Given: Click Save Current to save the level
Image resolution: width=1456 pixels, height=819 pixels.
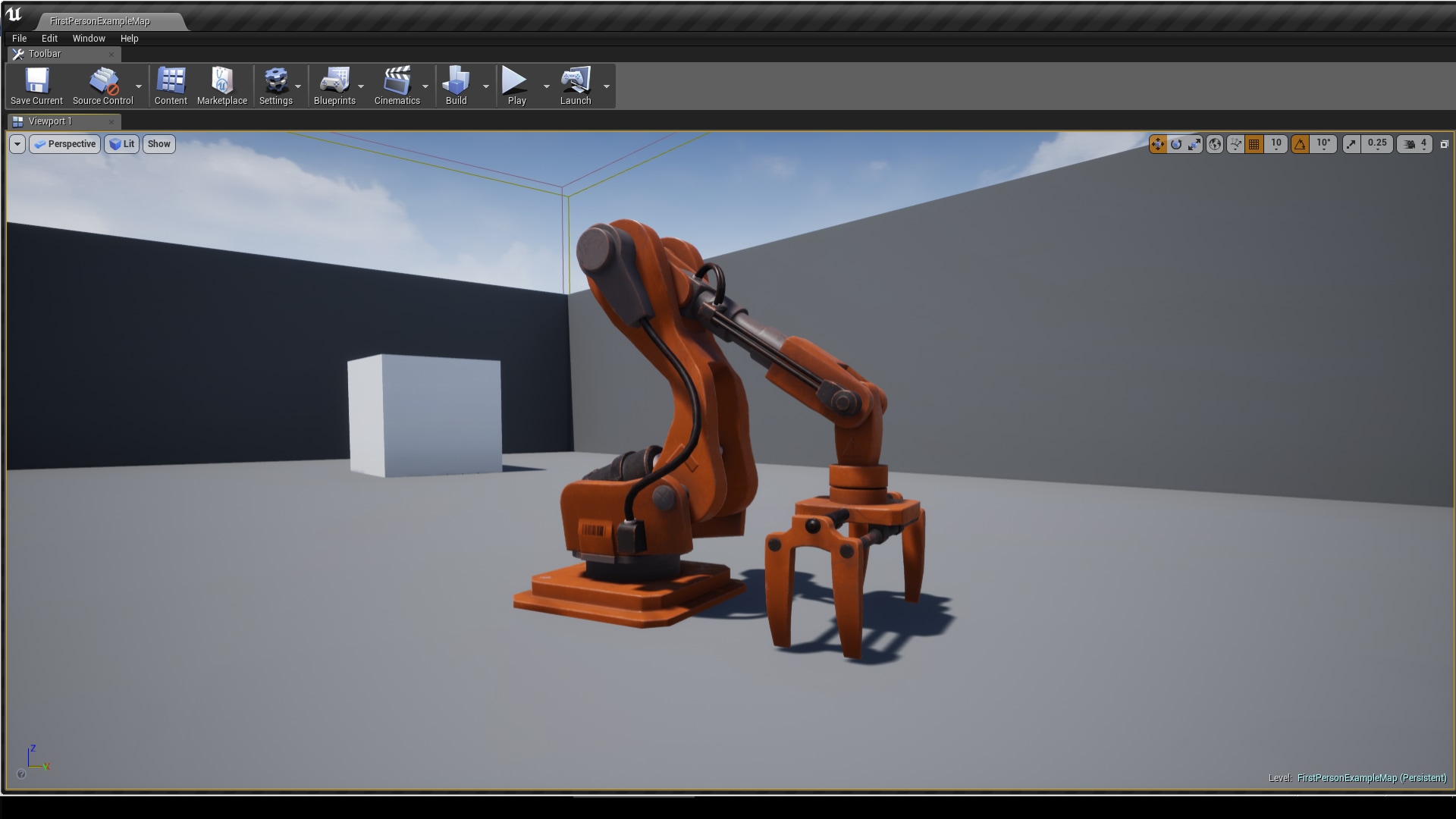Looking at the screenshot, I should point(36,85).
